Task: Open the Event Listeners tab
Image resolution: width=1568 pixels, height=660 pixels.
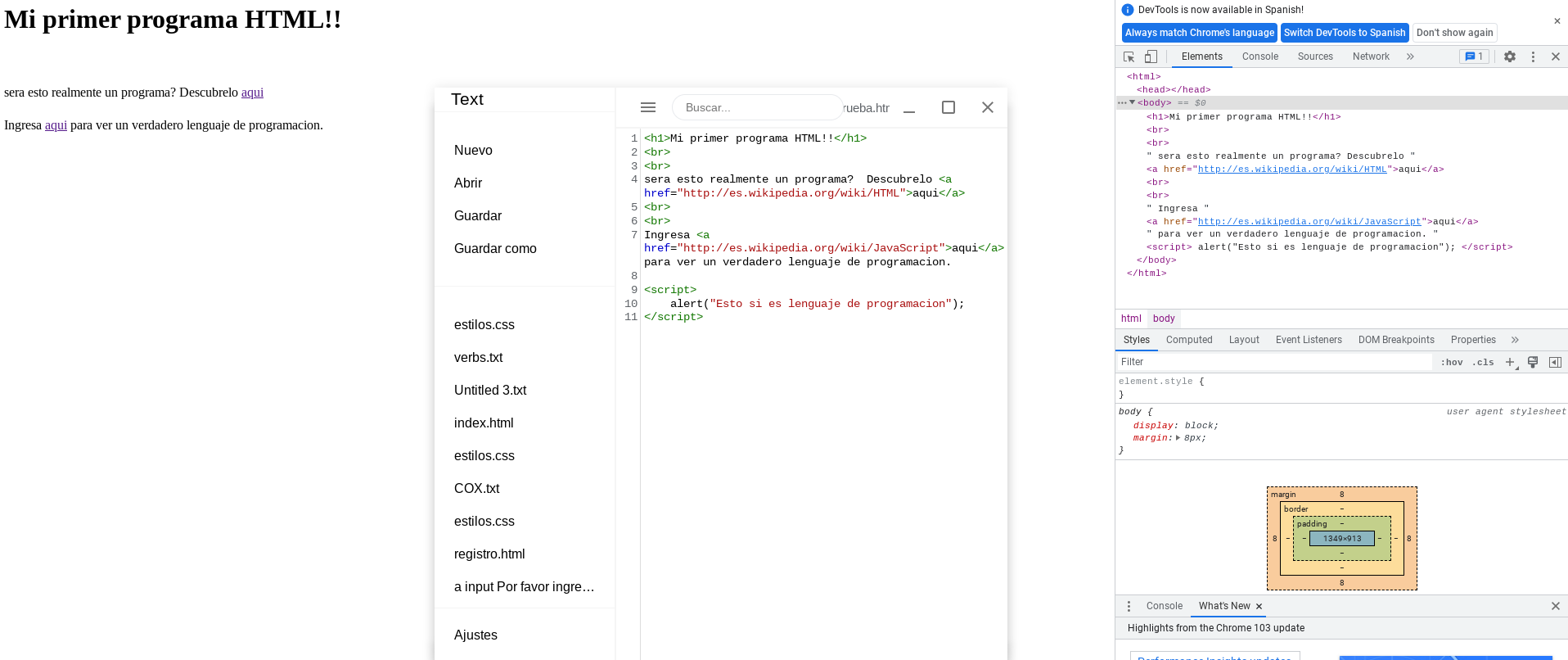Action: click(x=1309, y=340)
